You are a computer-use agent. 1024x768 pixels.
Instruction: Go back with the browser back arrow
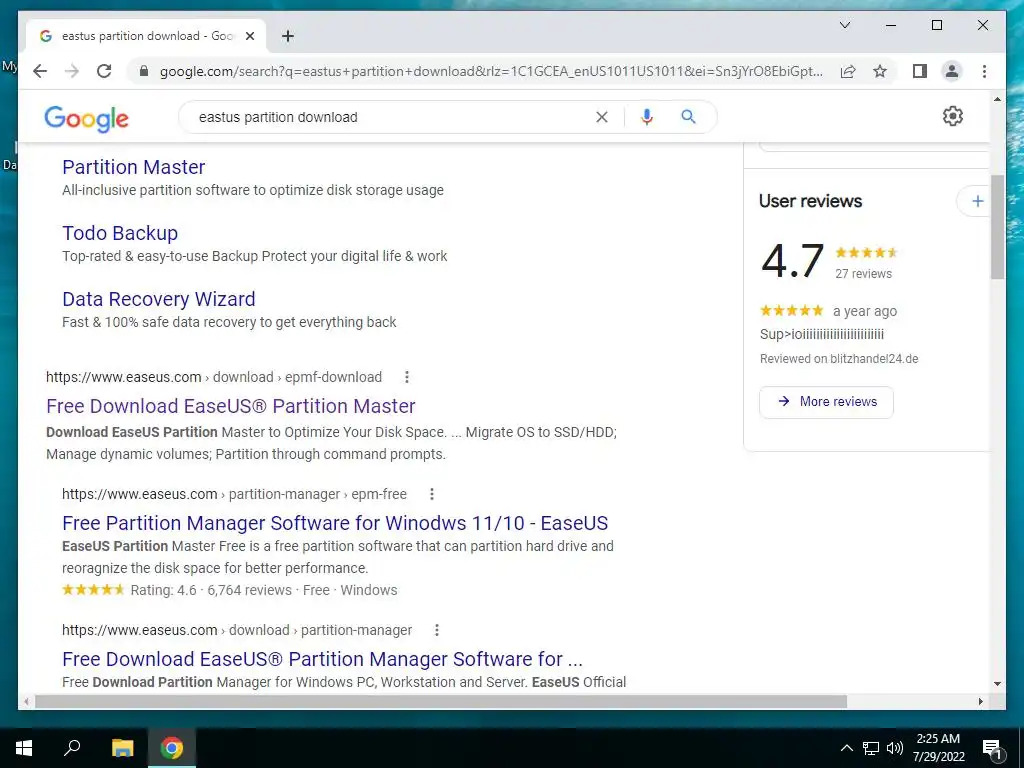(x=40, y=71)
